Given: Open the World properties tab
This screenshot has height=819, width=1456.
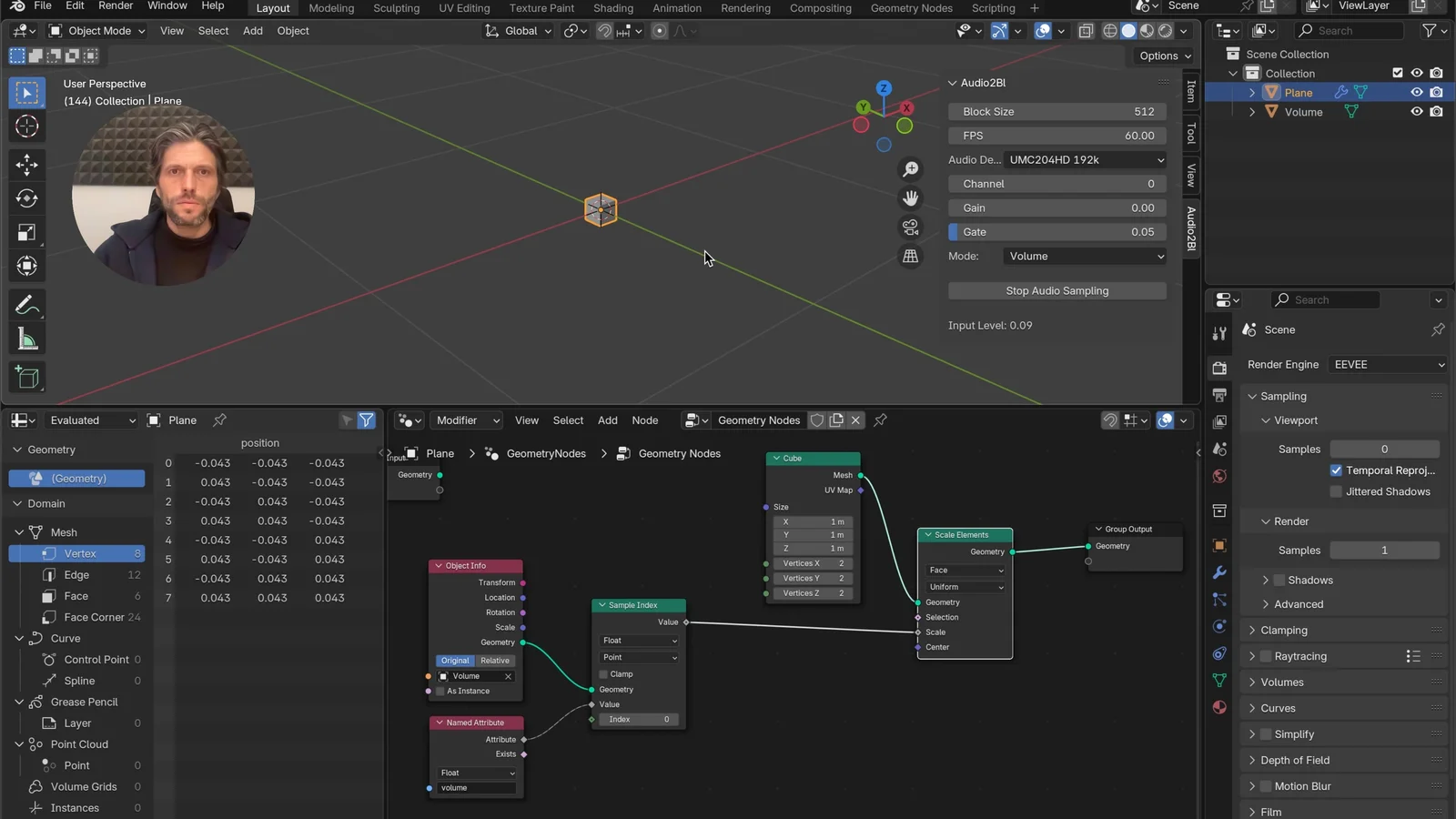Looking at the screenshot, I should 1219,476.
